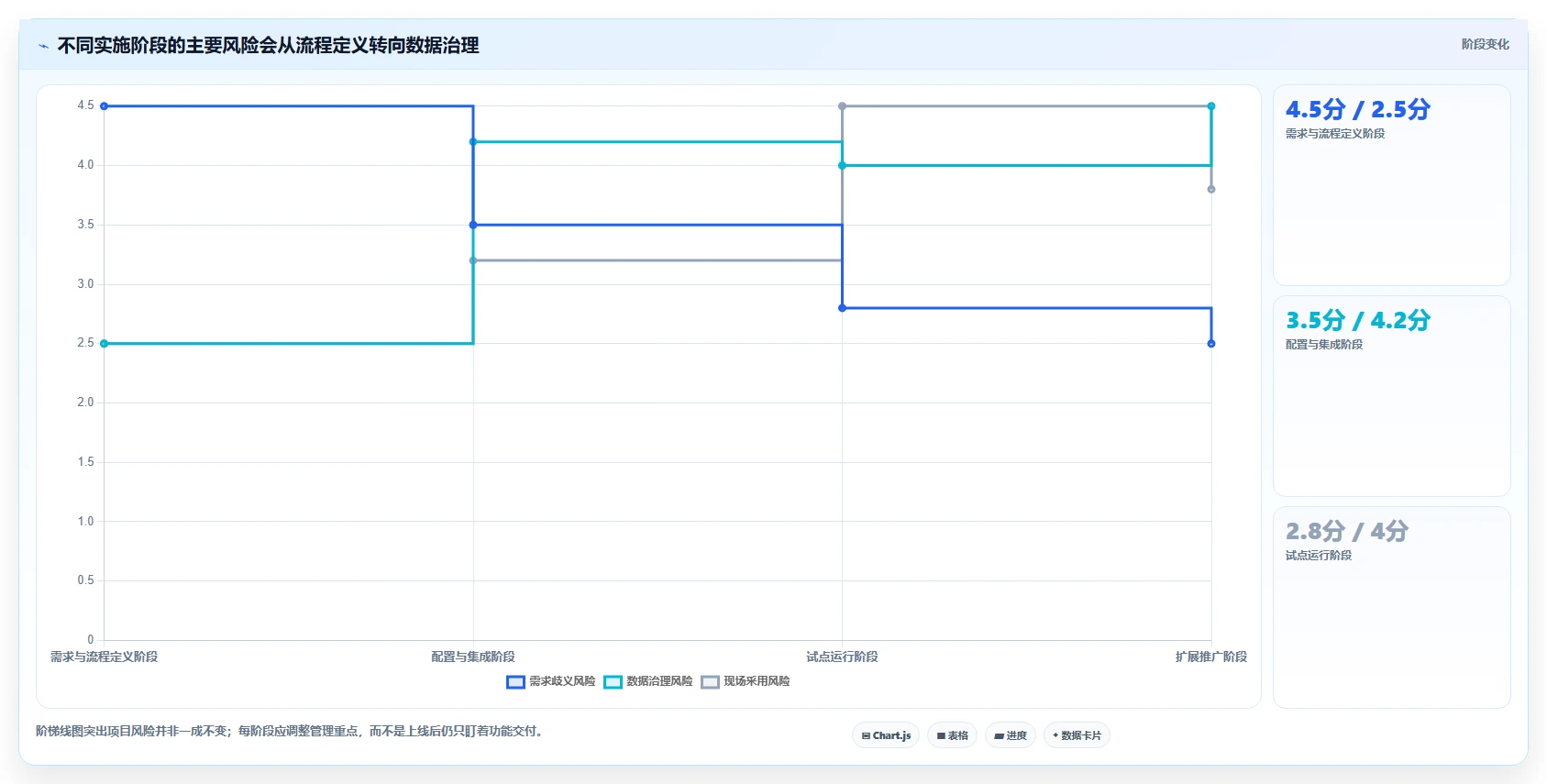Click the teal 4.0 point at 试点运行阶段
The image size is (1547, 784).
click(x=842, y=165)
